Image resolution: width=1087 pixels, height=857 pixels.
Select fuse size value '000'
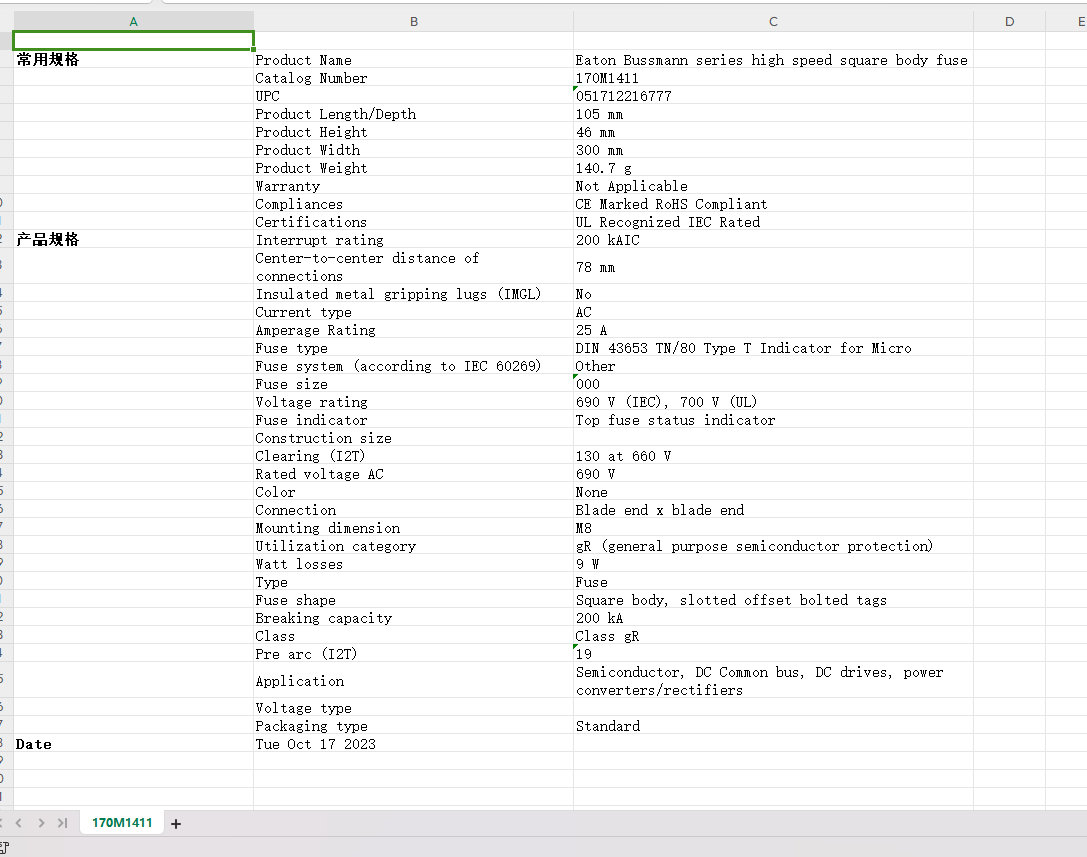pos(774,384)
